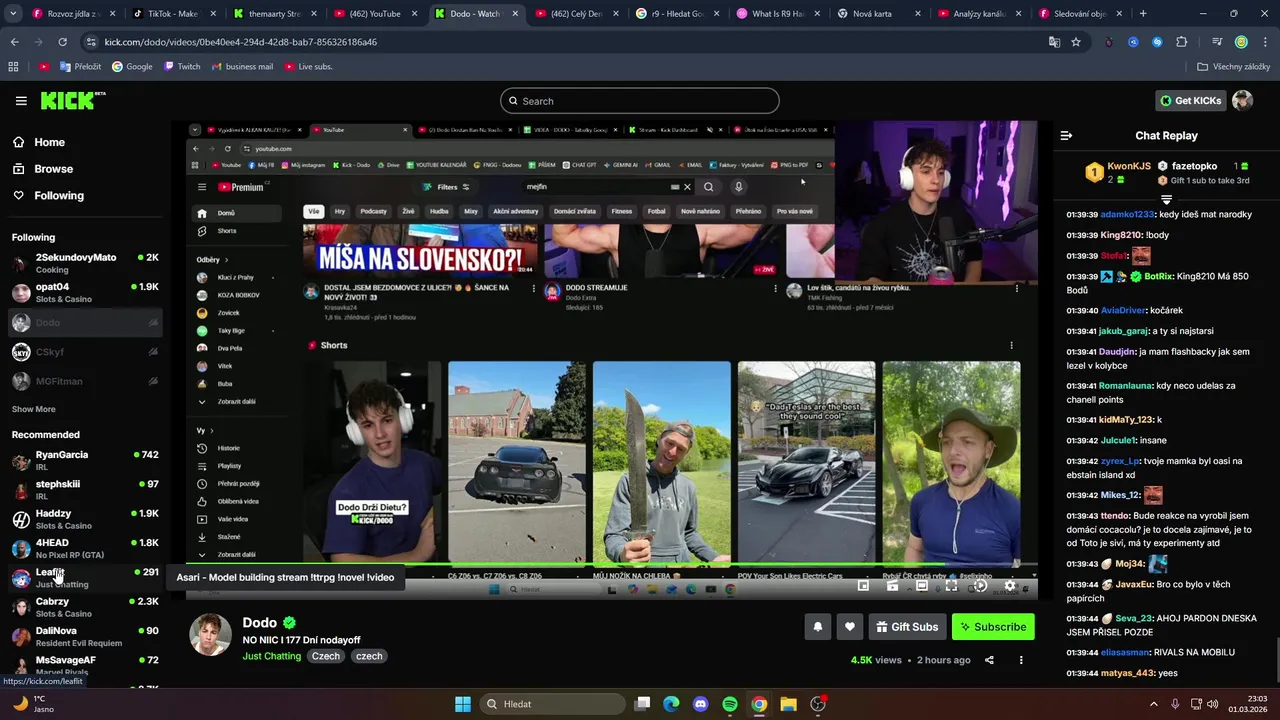1280x720 pixels.
Task: Open the RyanGarcia recommended channel
Action: (85, 460)
